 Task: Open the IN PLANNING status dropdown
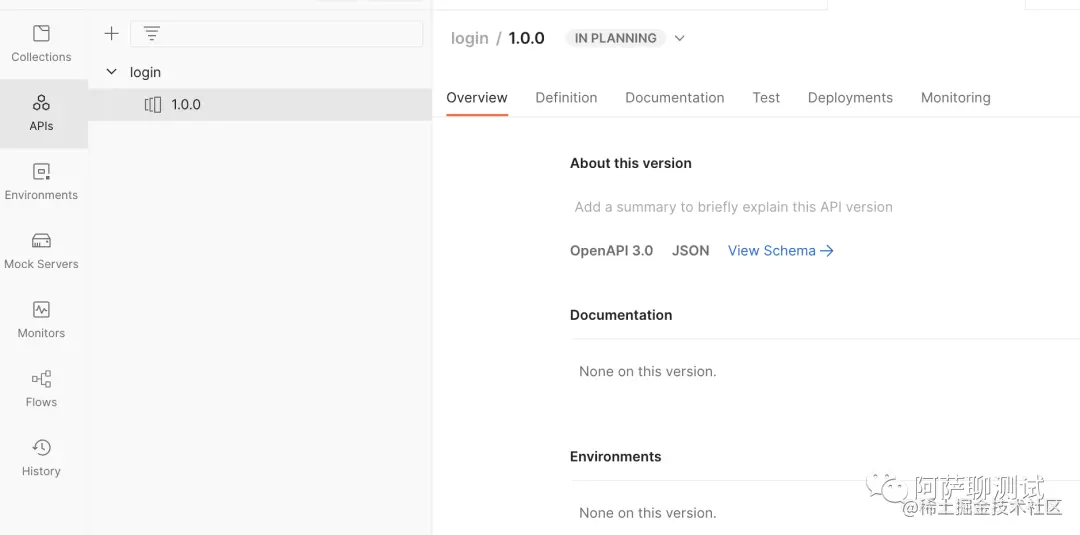click(680, 38)
